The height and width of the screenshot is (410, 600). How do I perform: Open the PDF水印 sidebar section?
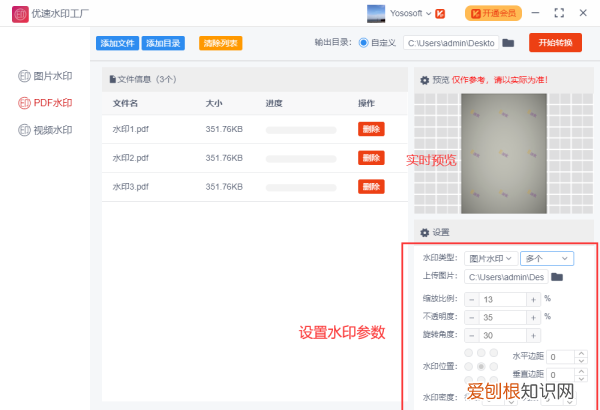(45, 103)
